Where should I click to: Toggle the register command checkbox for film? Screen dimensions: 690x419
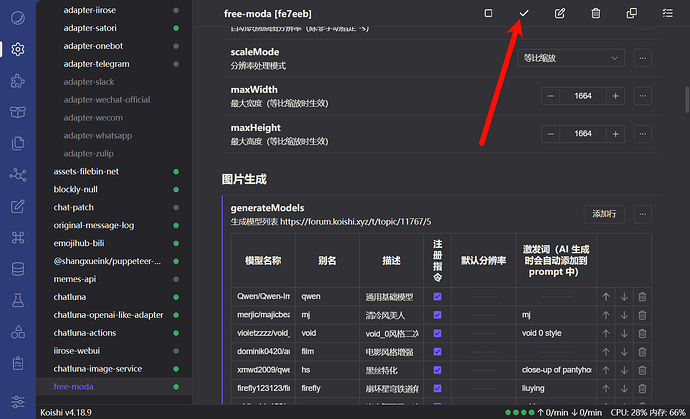[438, 351]
